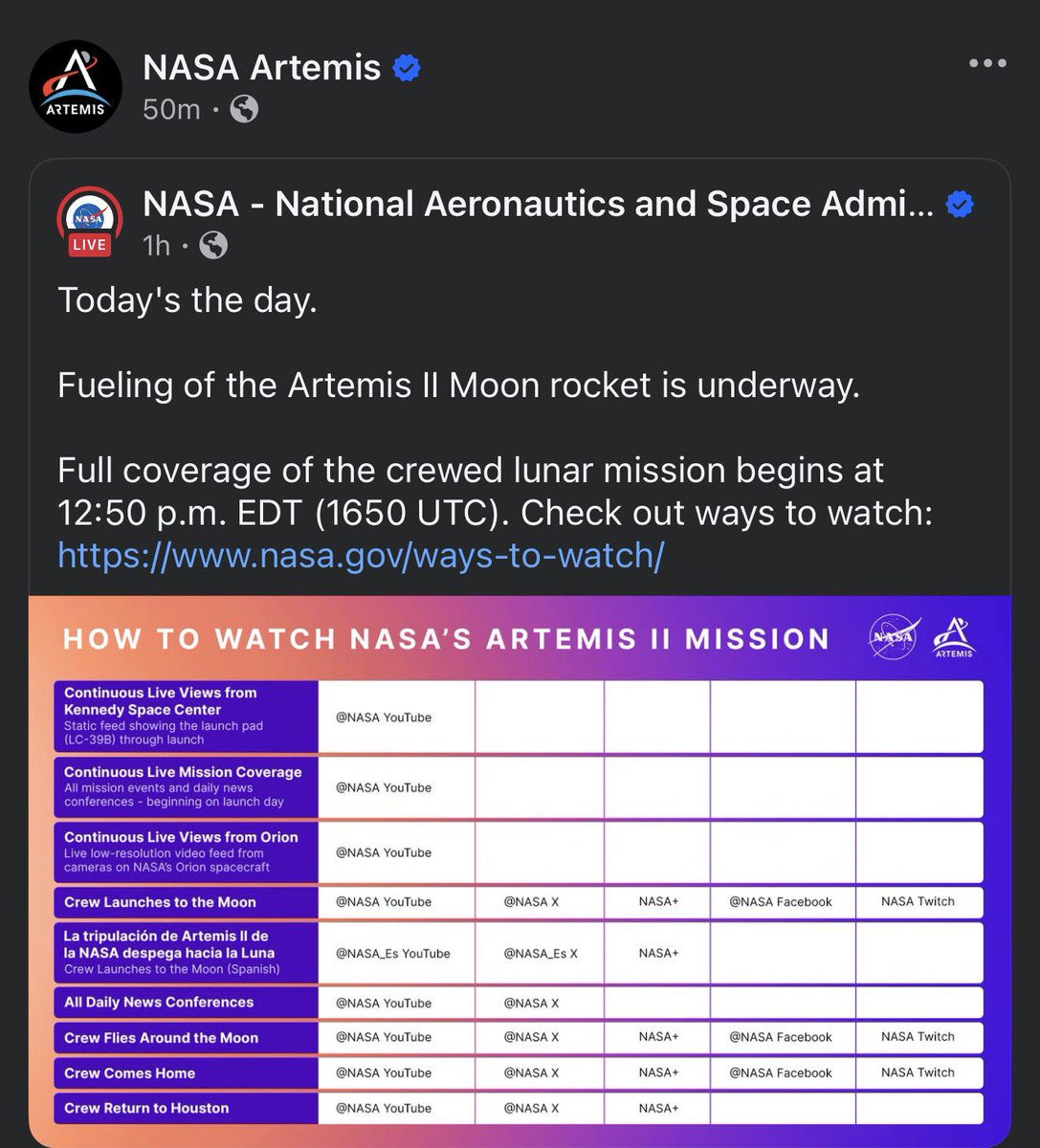Open the How to Watch infographic image
Image resolution: width=1040 pixels, height=1148 pixels.
coord(520,869)
